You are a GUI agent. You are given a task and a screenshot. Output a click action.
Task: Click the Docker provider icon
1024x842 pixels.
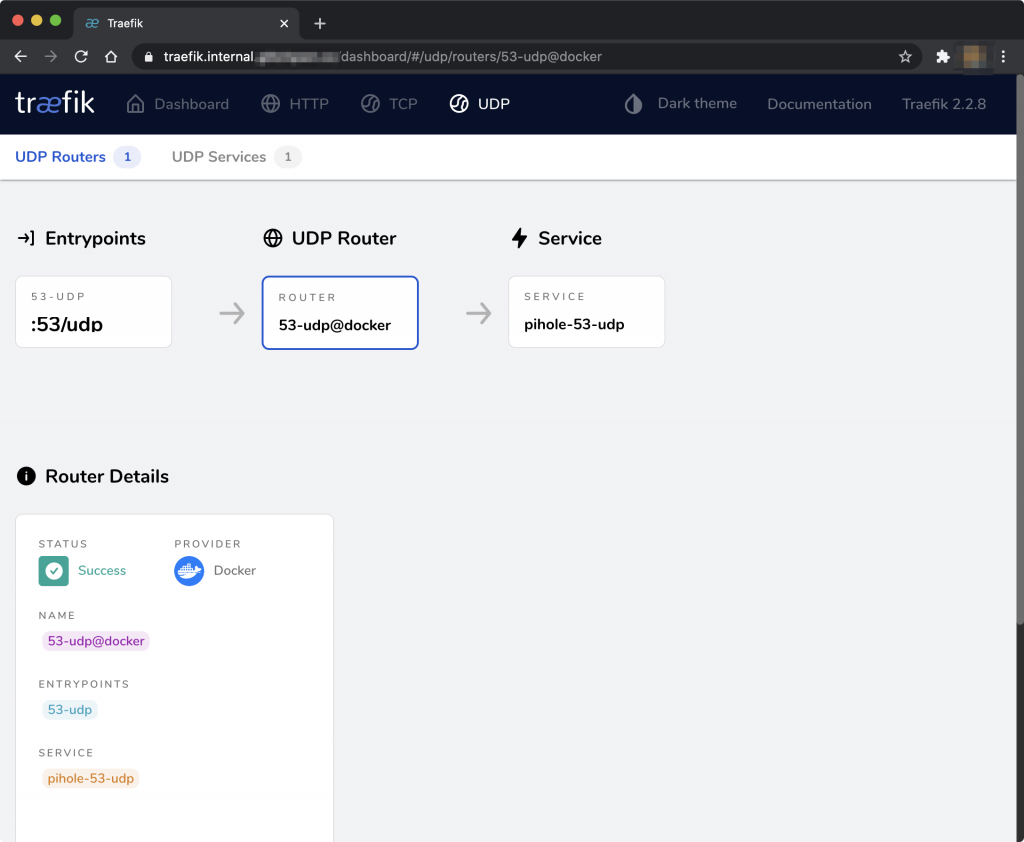(189, 571)
